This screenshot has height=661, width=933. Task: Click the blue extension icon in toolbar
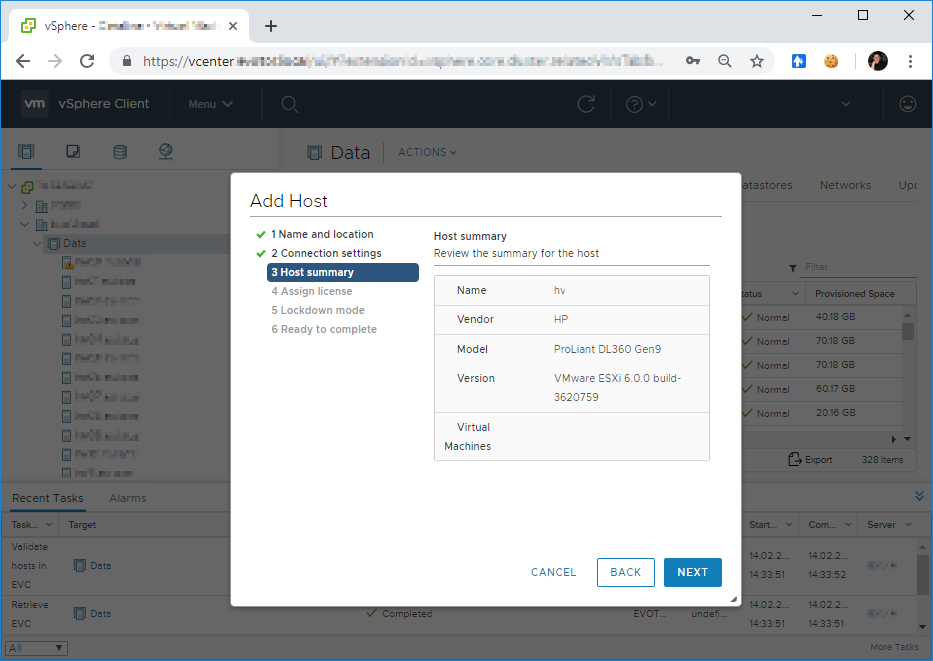(799, 61)
